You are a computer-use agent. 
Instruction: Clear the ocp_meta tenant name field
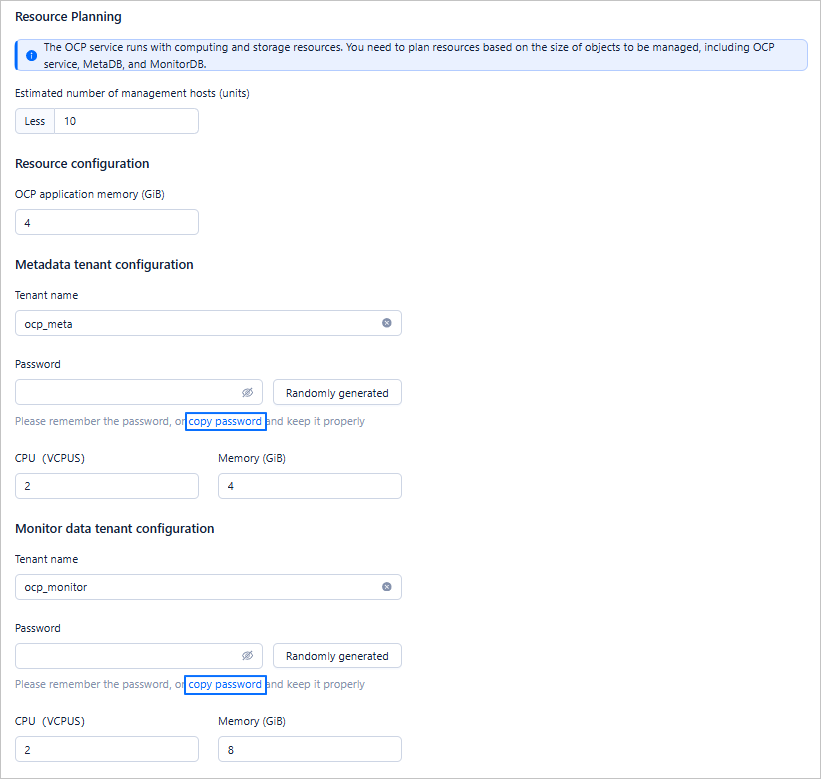(x=387, y=323)
